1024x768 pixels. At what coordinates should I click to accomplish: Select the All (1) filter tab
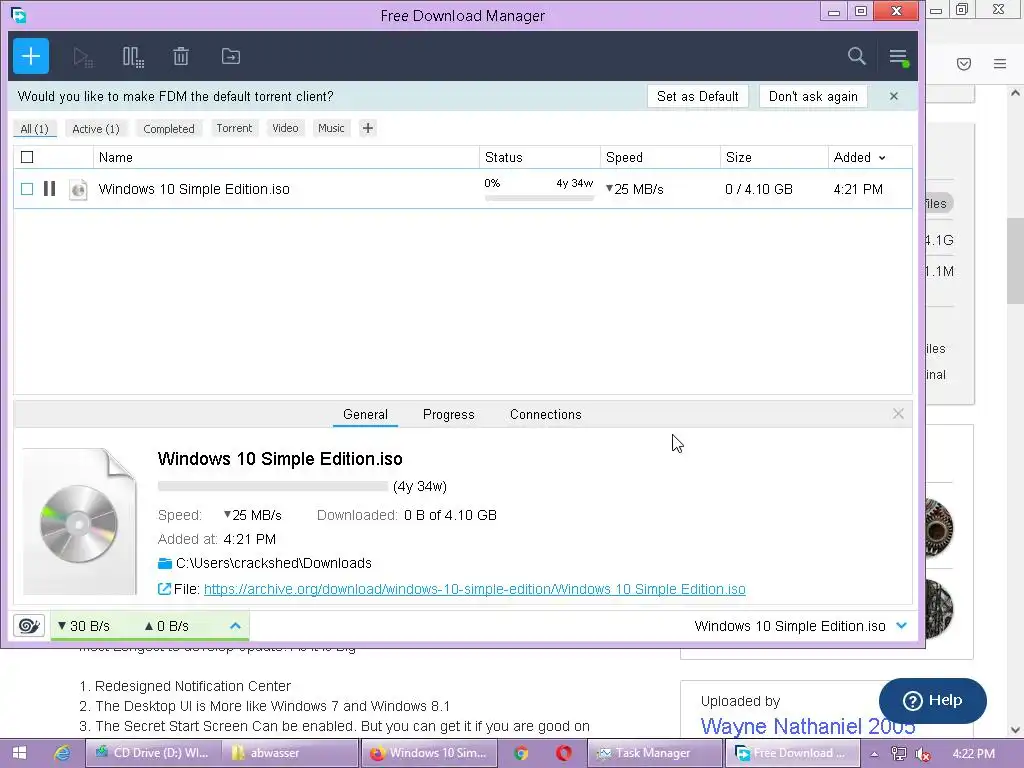[35, 129]
